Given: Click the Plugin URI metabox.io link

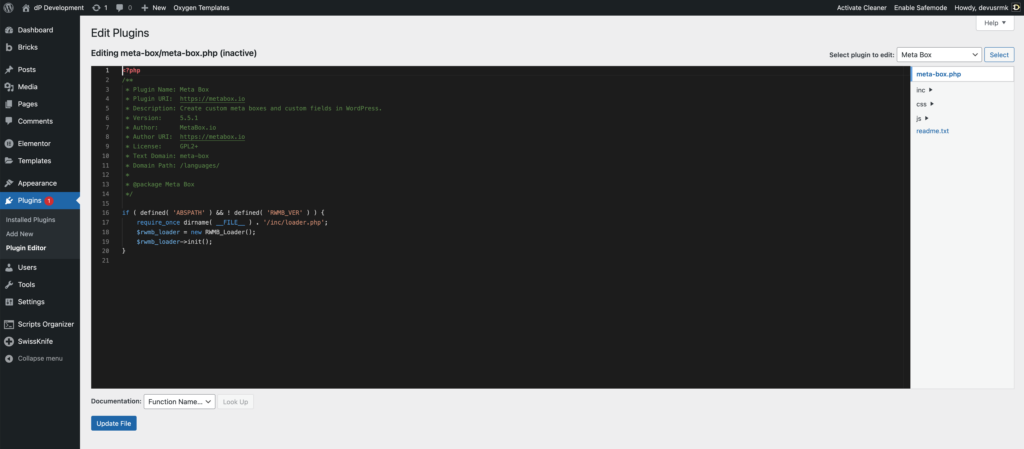Looking at the screenshot, I should click(212, 99).
